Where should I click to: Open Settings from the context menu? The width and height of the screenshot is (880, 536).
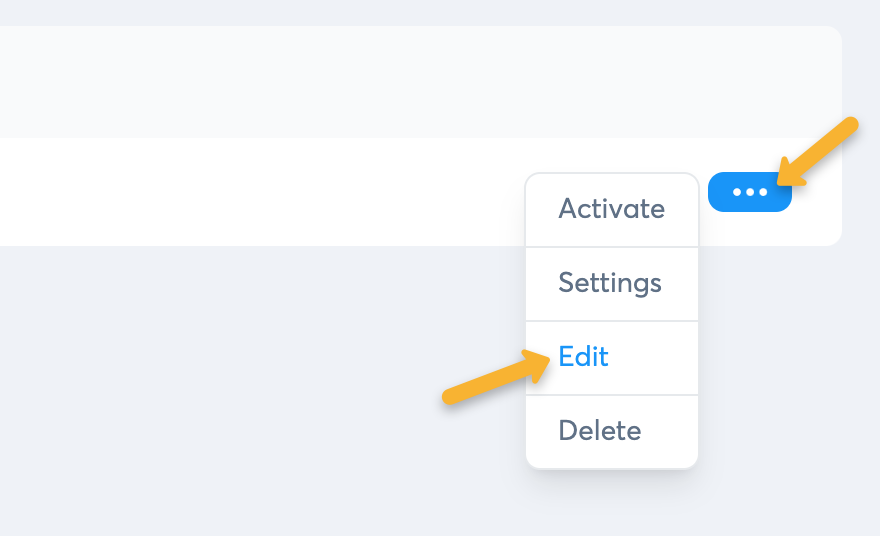coord(610,283)
